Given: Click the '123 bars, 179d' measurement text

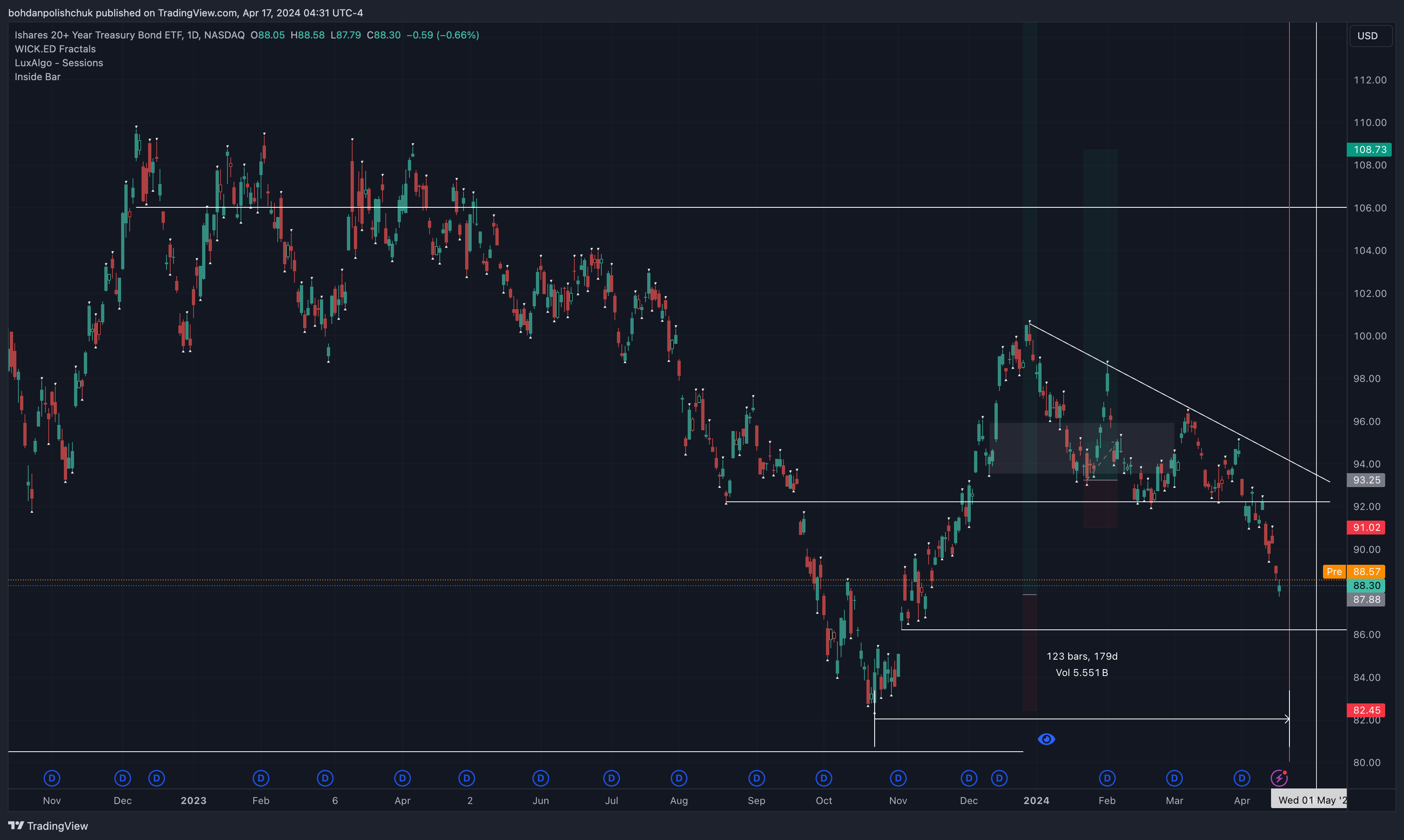Looking at the screenshot, I should pyautogui.click(x=1082, y=656).
